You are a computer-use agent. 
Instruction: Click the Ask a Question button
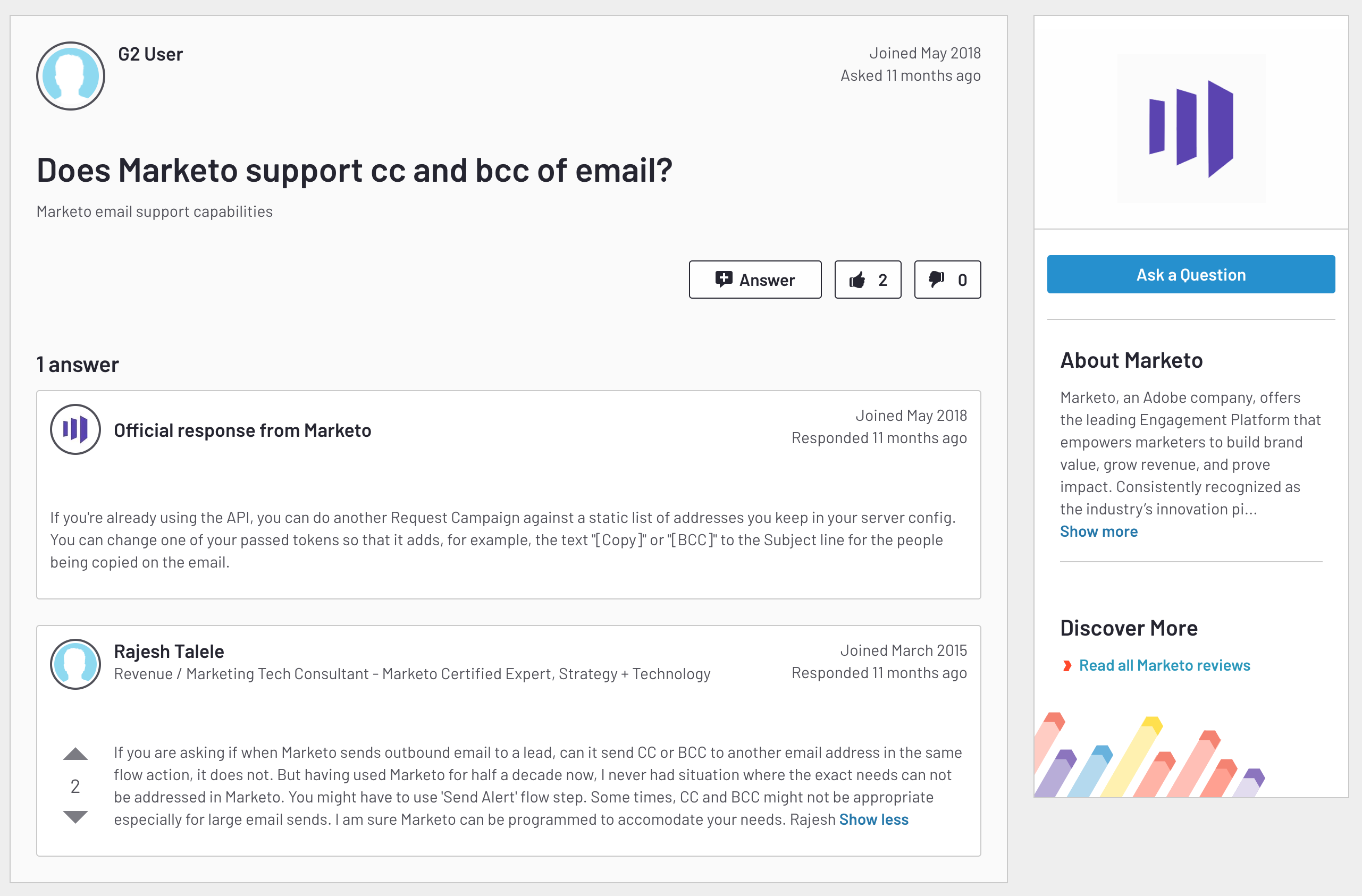pyautogui.click(x=1191, y=275)
